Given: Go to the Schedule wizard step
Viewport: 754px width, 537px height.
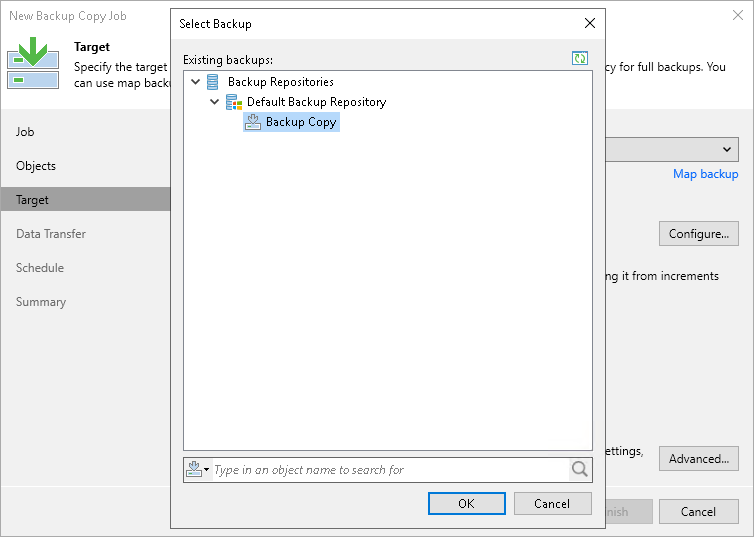Looking at the screenshot, I should pos(40,268).
